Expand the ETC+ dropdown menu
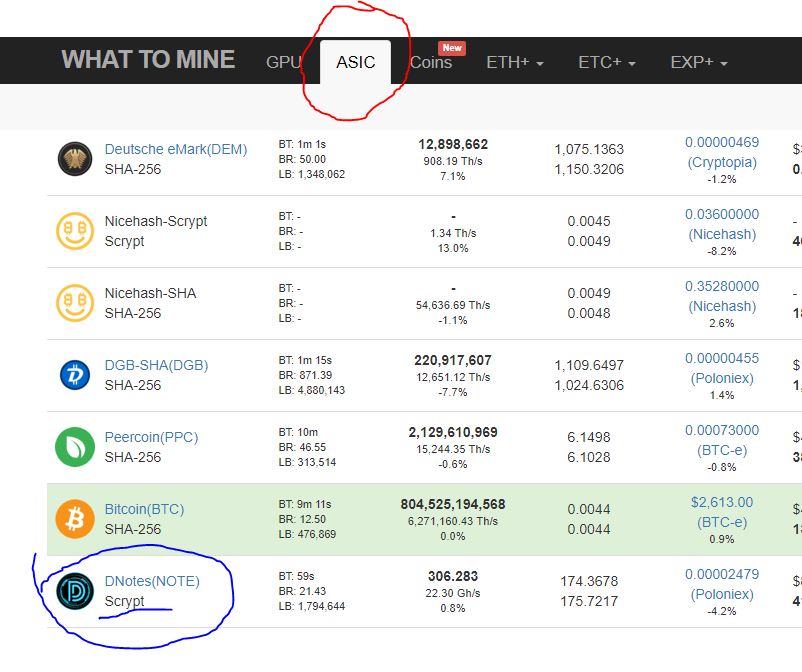Screen dimensions: 802x672 607,62
